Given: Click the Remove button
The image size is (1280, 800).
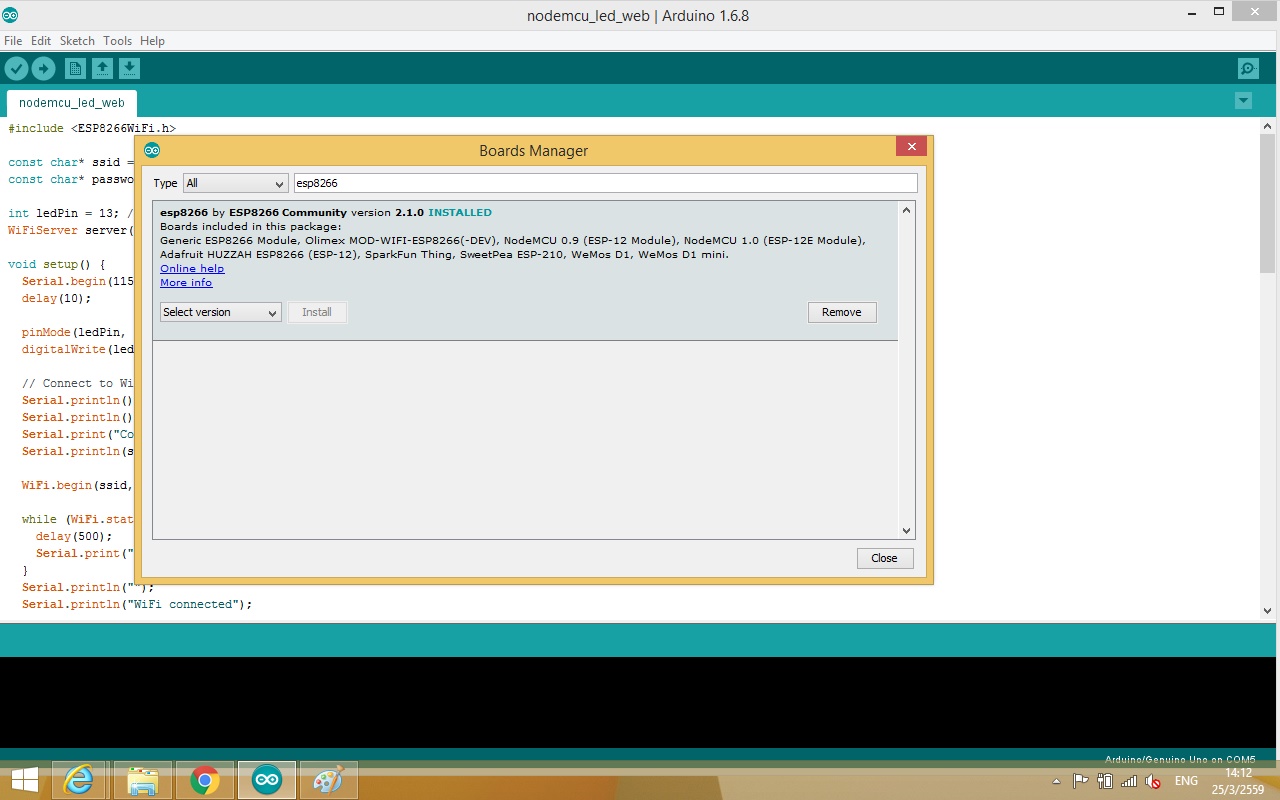Looking at the screenshot, I should (x=841, y=312).
